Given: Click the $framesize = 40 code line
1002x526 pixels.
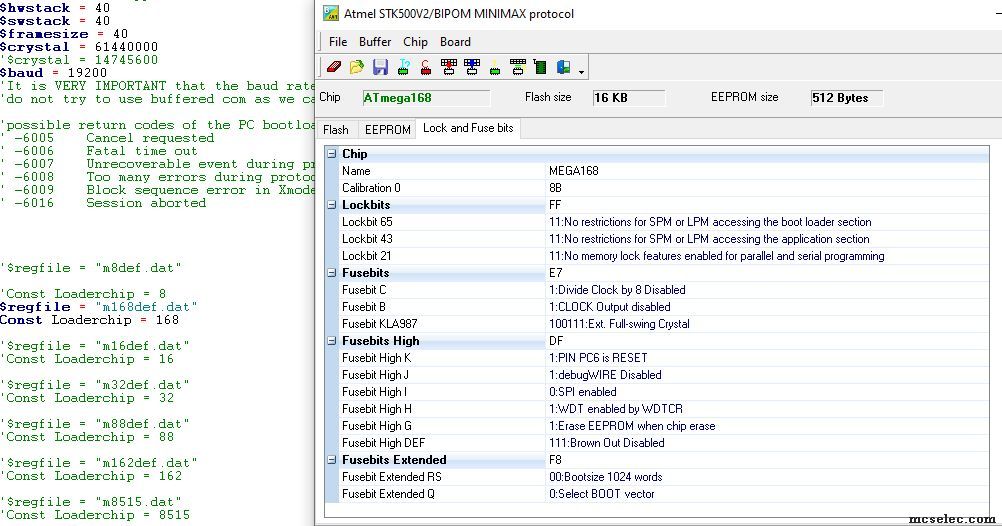Looking at the screenshot, I should click(64, 34).
